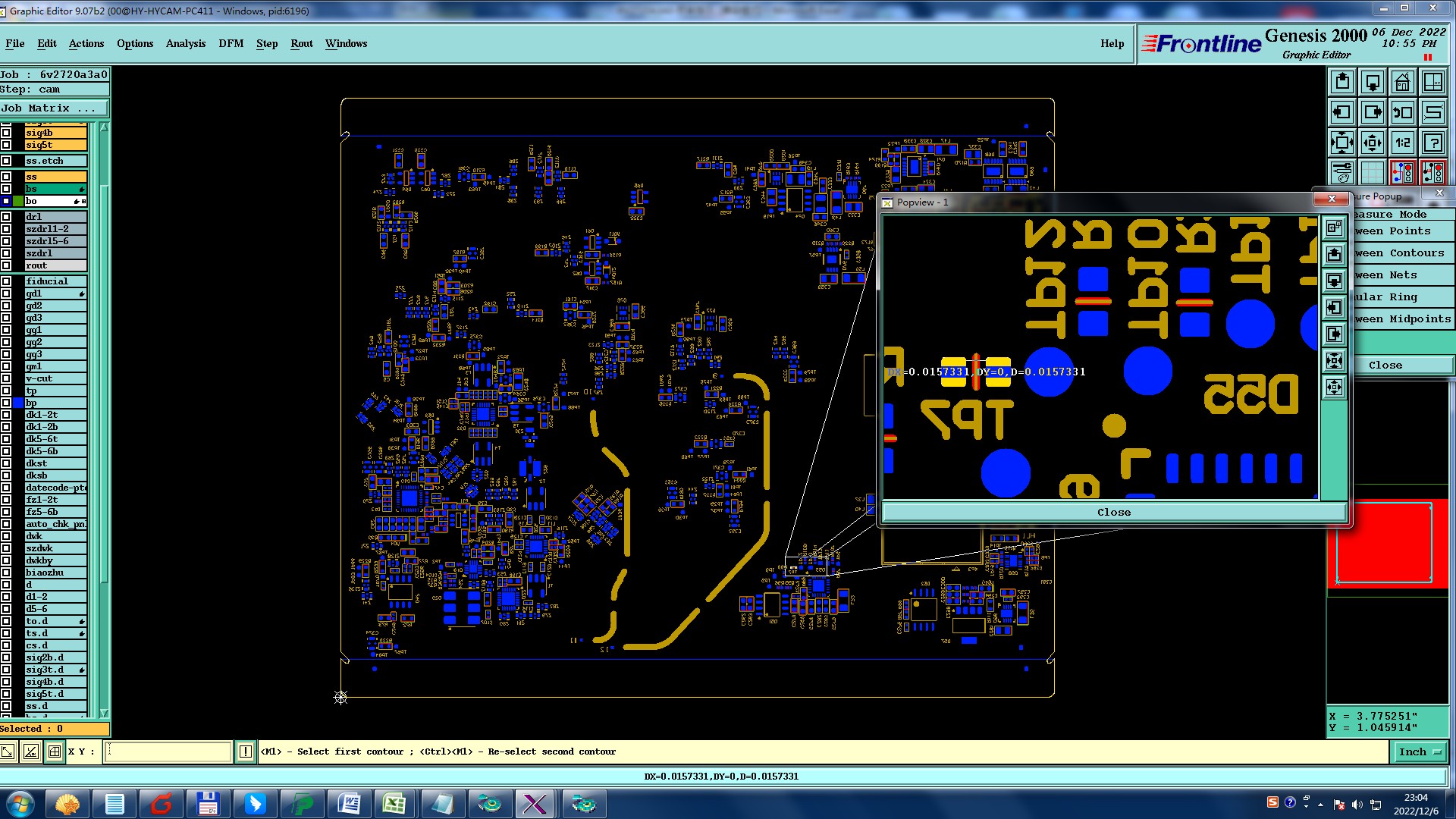Screen dimensions: 1456x819
Task: Expand the Job Matrix button
Action: tap(53, 108)
